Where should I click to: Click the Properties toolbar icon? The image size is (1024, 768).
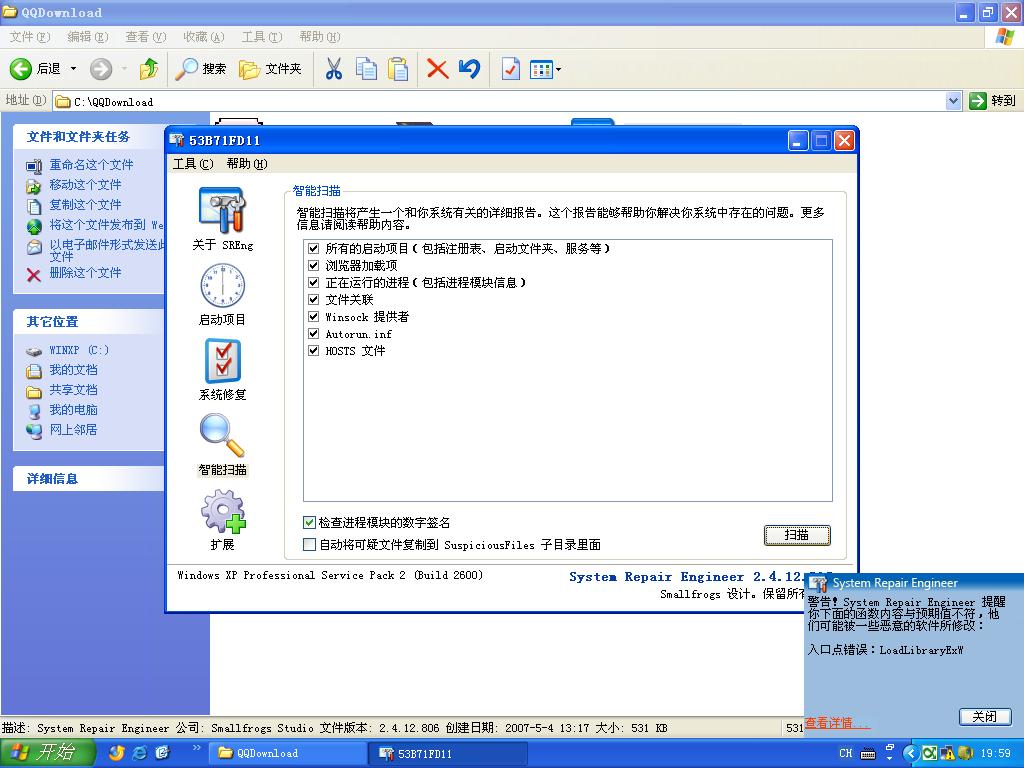coord(510,69)
